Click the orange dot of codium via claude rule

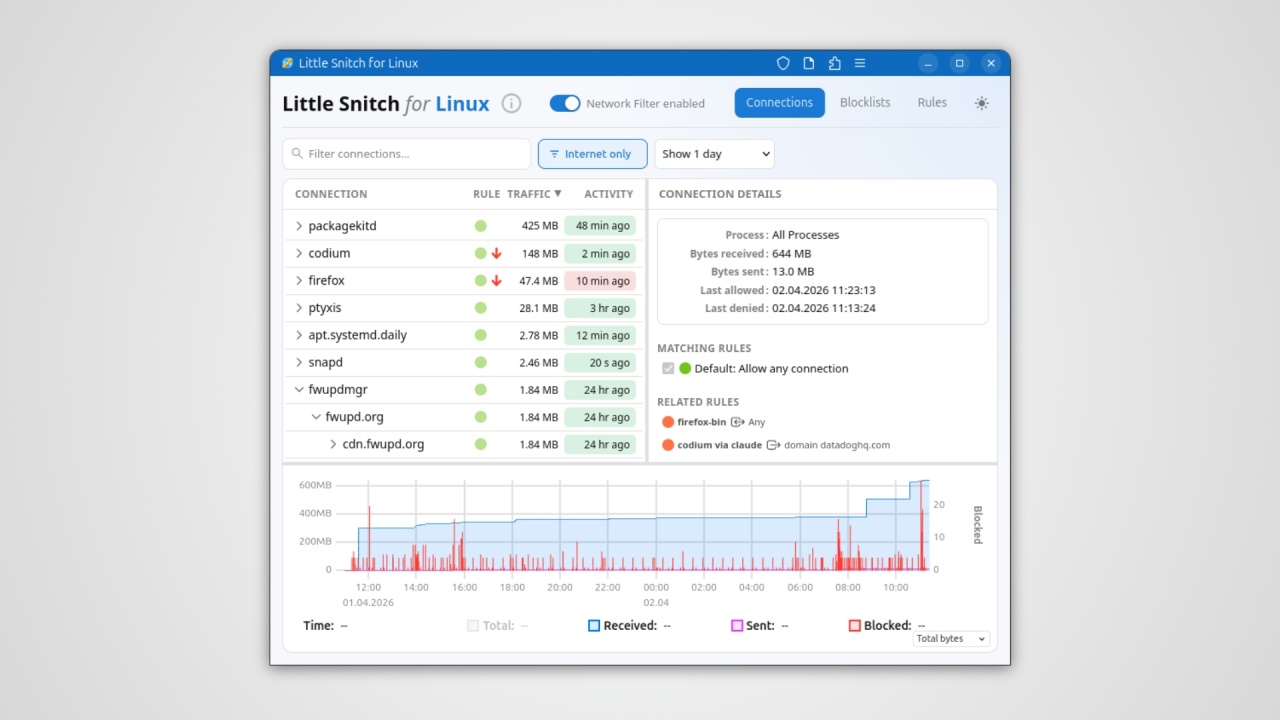(x=668, y=445)
